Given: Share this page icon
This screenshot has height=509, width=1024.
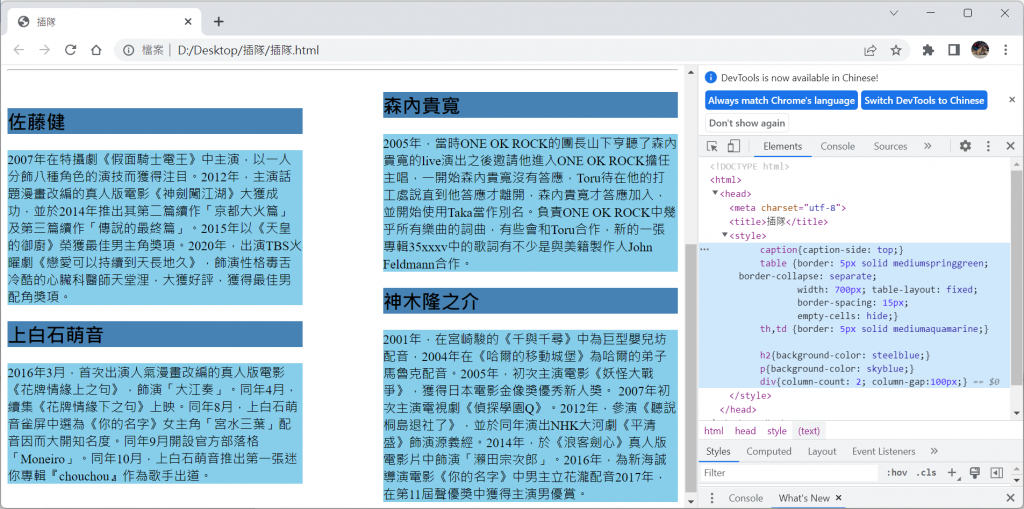Looking at the screenshot, I should 871,50.
